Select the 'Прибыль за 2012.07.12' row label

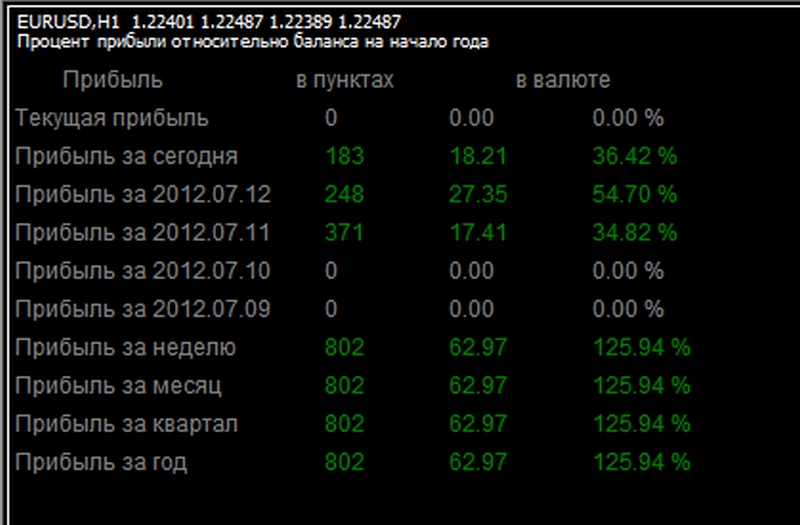143,195
